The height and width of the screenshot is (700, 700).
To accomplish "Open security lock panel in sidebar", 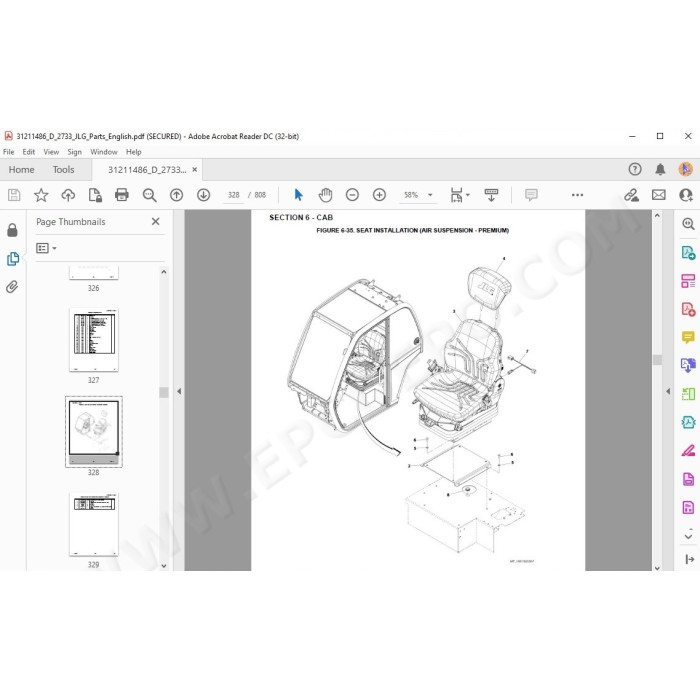I will click(x=12, y=230).
